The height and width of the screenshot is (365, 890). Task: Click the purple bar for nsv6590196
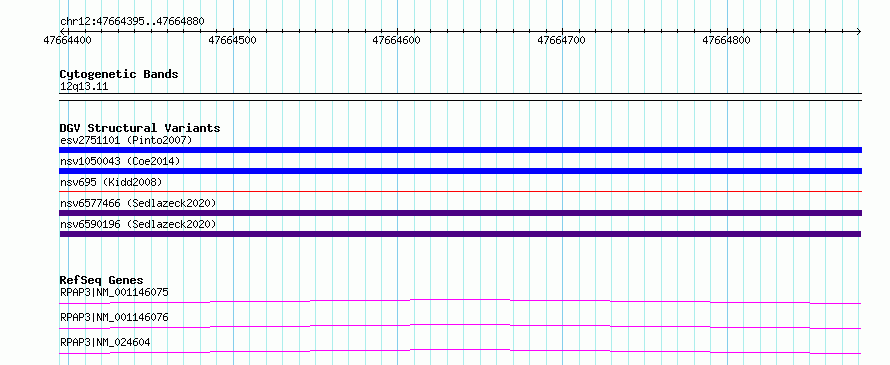(x=460, y=234)
